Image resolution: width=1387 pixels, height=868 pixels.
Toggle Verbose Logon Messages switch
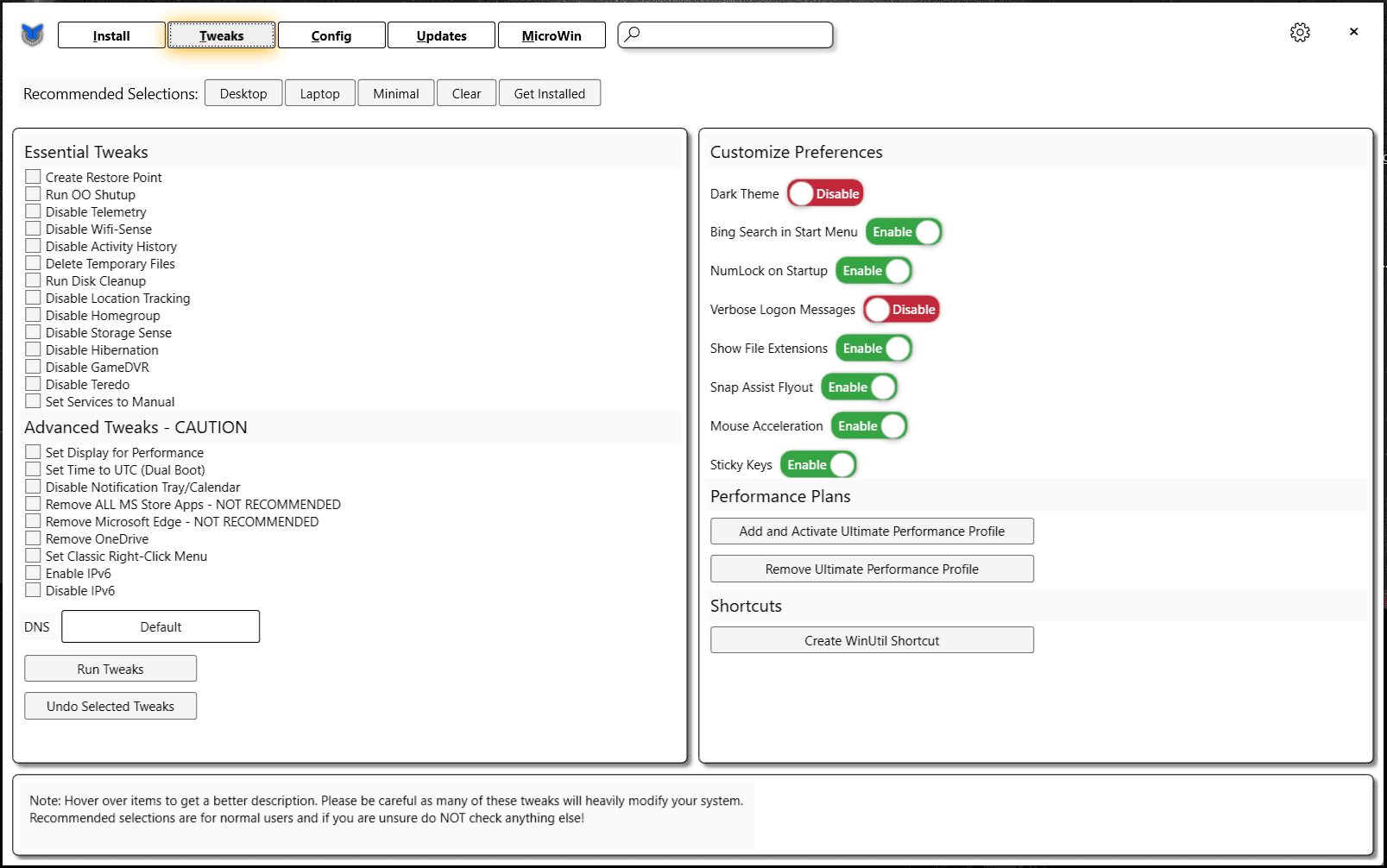pos(901,310)
